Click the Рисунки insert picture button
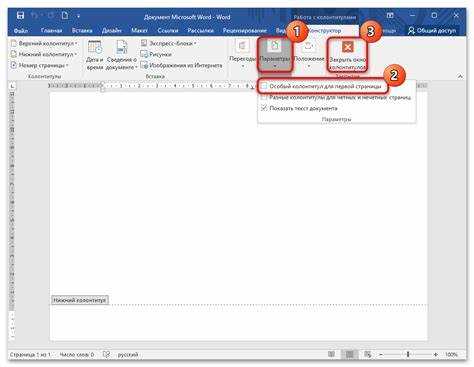 pos(156,54)
